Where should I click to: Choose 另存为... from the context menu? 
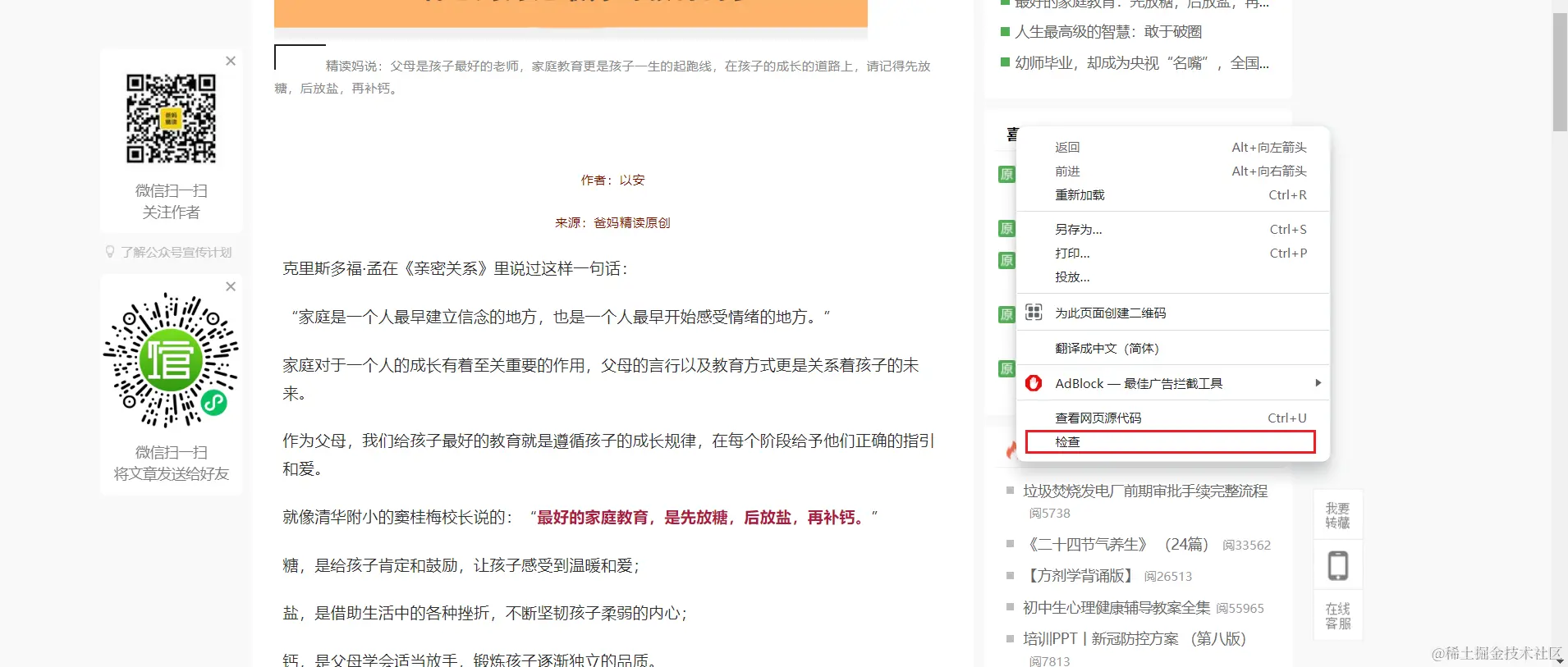[1173, 229]
